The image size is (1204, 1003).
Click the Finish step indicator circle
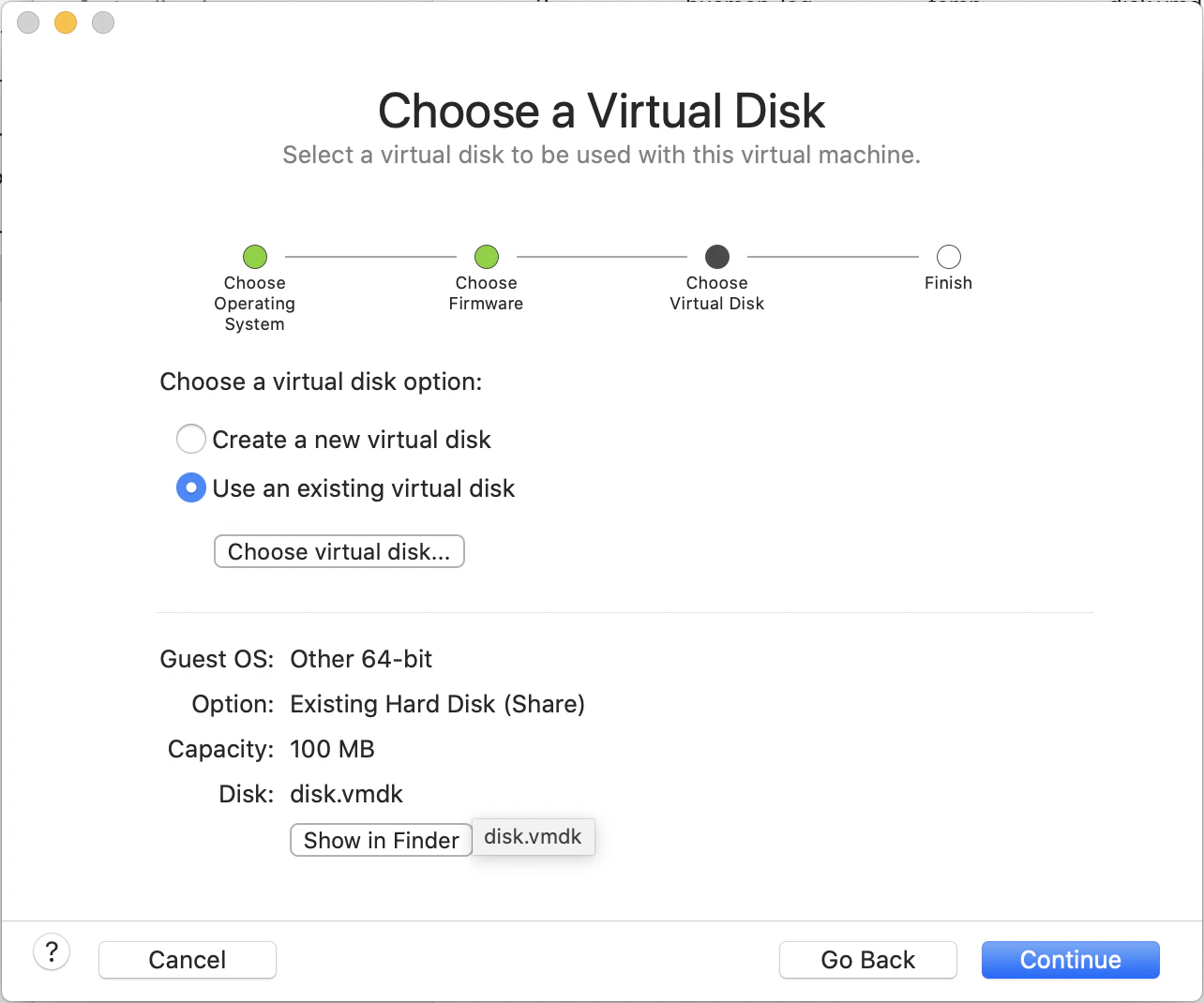click(x=949, y=257)
